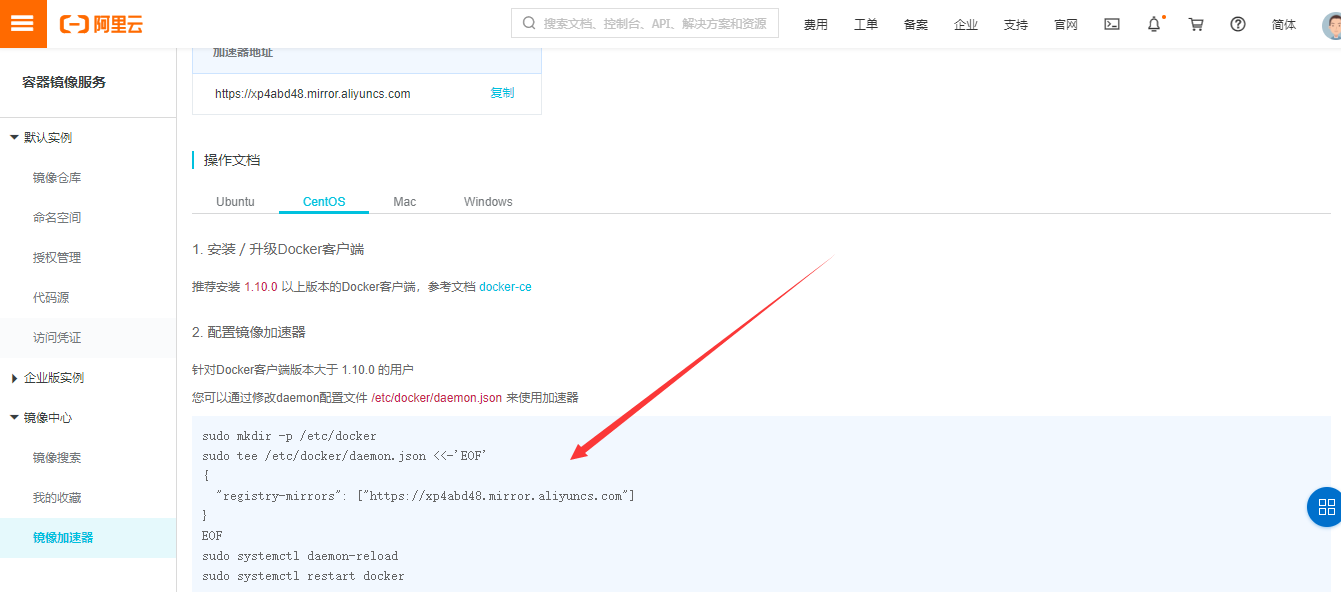Open the 企业 menu
This screenshot has width=1341, height=592.
point(966,25)
